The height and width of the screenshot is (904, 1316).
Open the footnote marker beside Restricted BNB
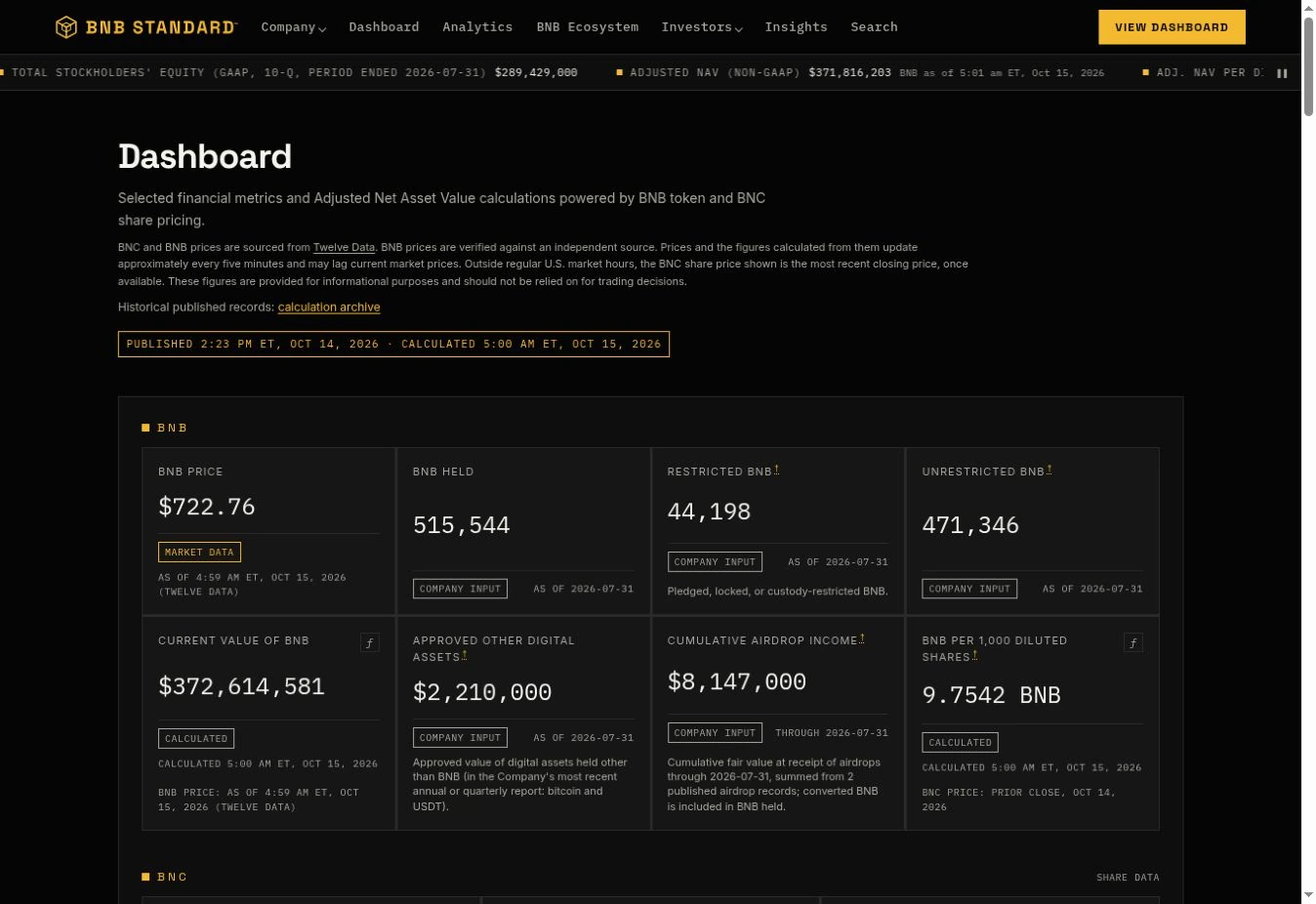pos(776,470)
